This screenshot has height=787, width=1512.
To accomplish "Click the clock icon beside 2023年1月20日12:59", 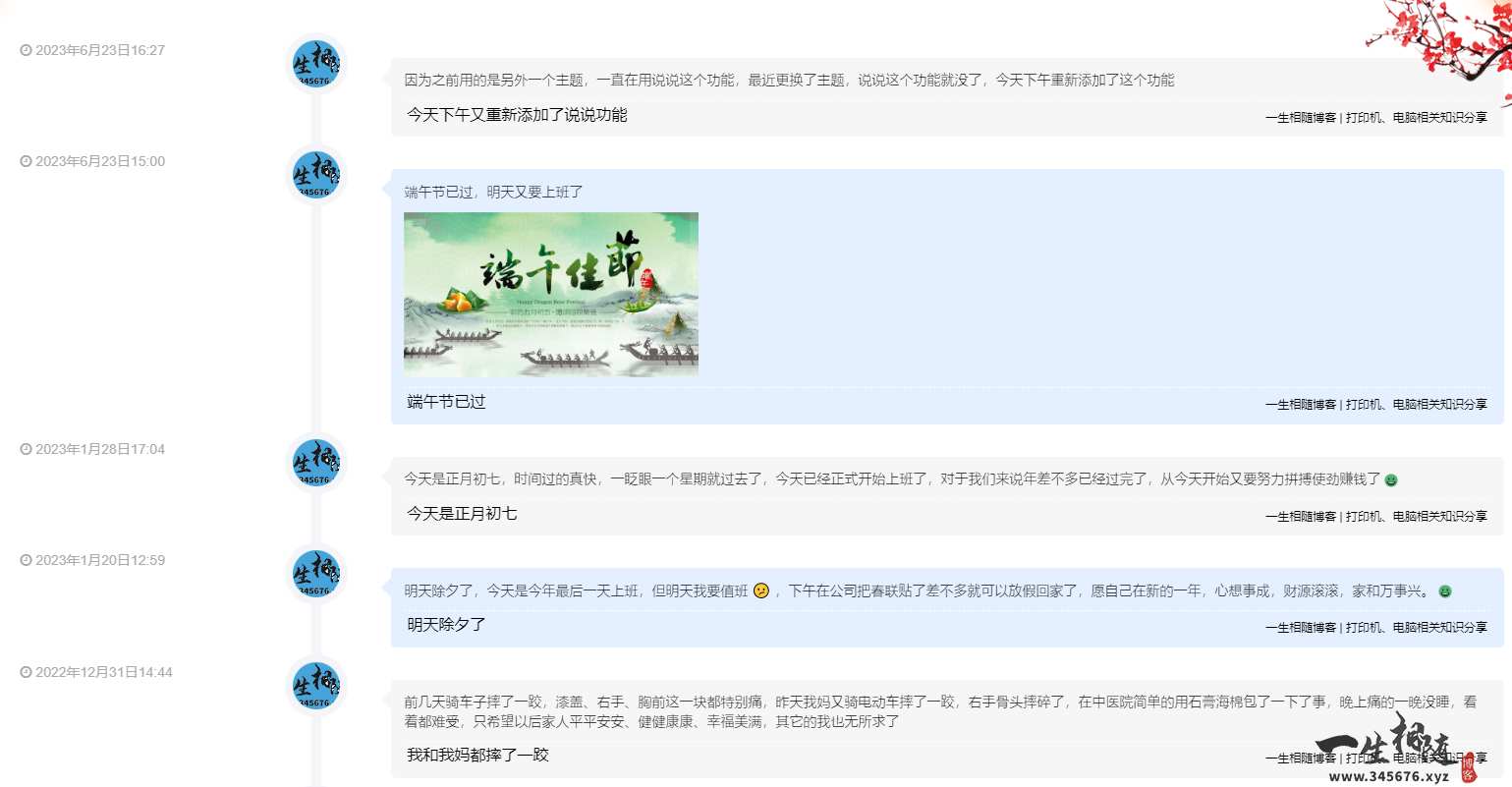I will 26,560.
